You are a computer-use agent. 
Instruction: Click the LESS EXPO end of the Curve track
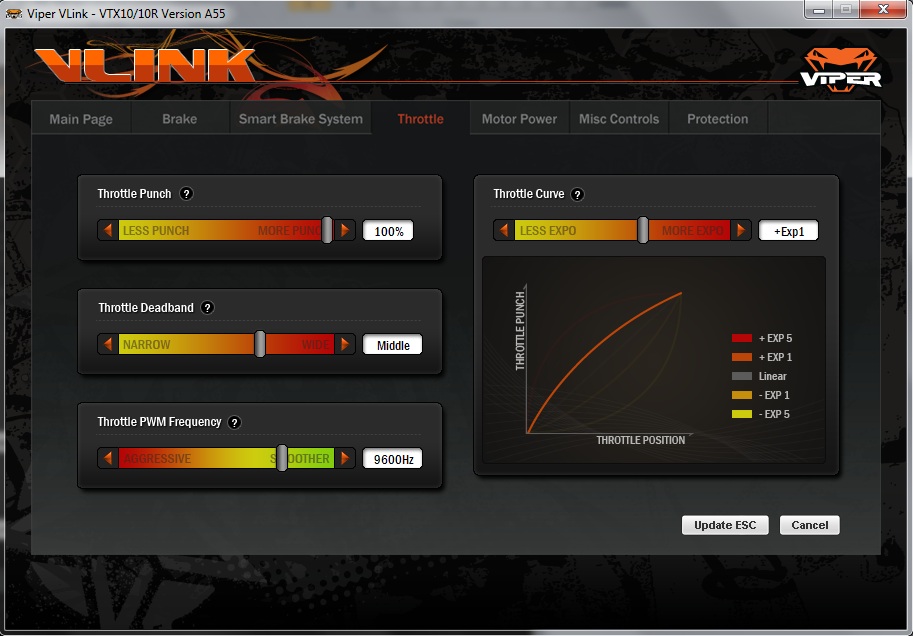click(x=547, y=231)
